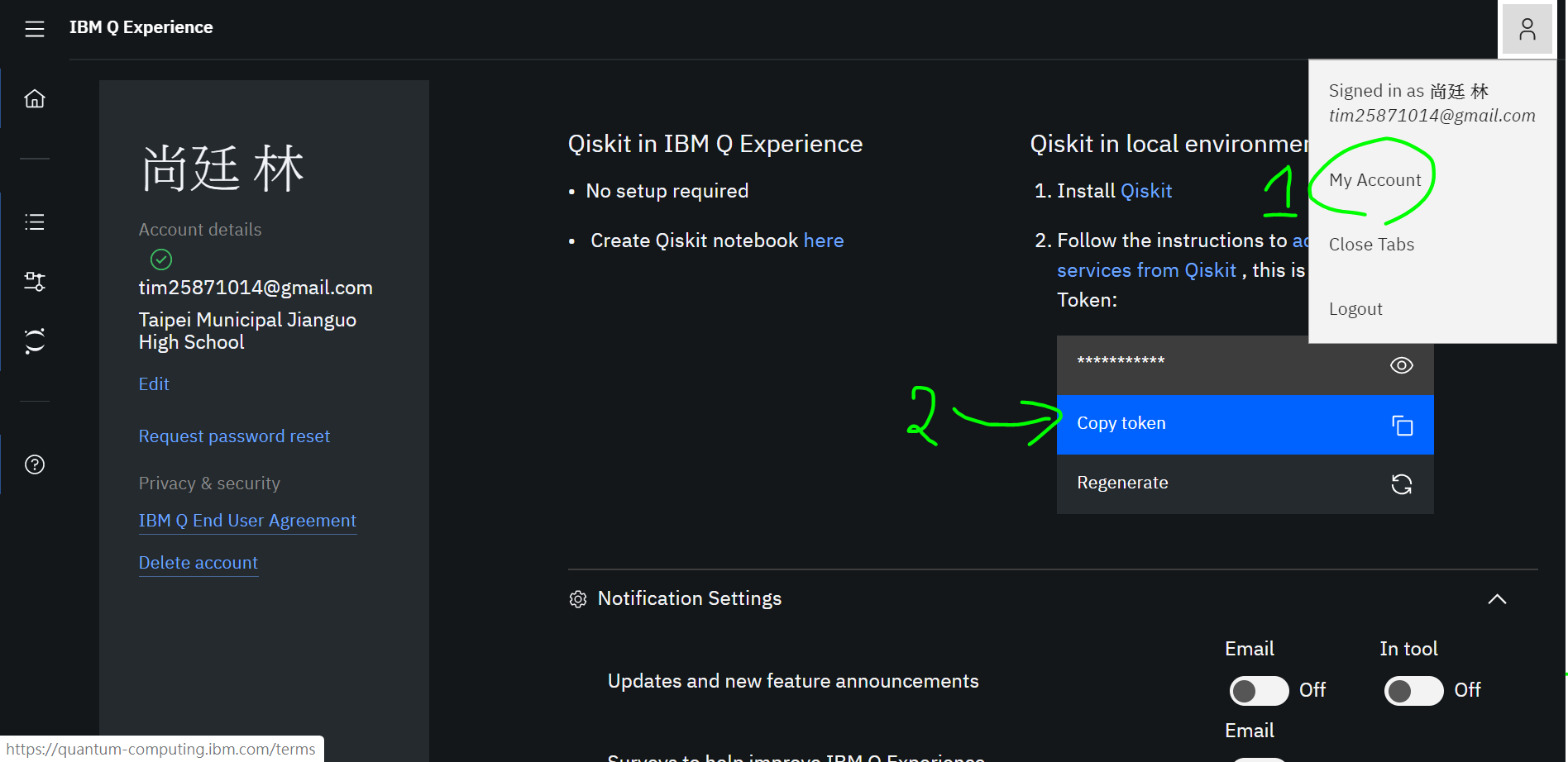Open the help question mark icon
Viewport: 1568px width, 762px height.
(35, 464)
